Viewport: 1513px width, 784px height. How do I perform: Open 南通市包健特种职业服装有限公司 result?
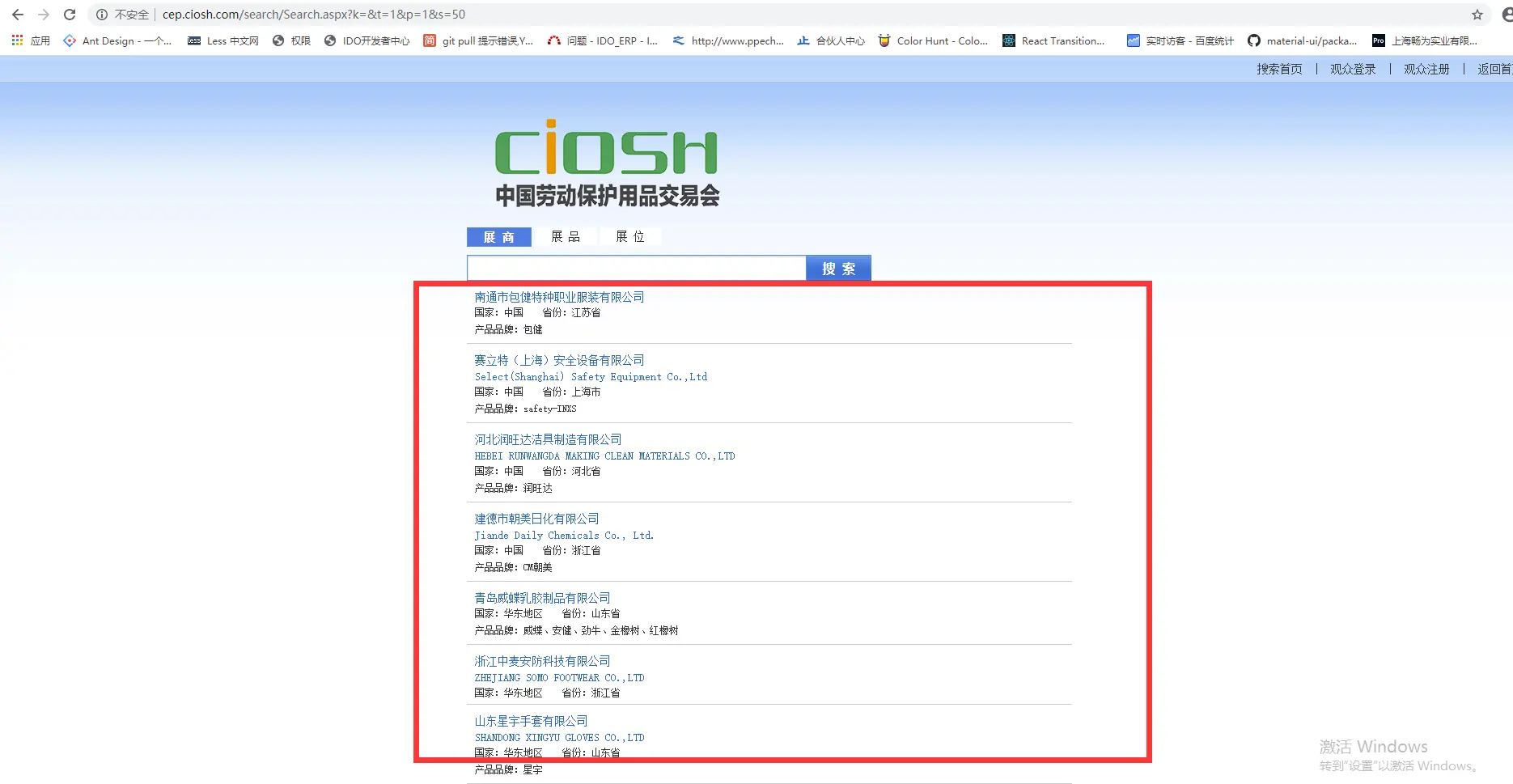[559, 297]
